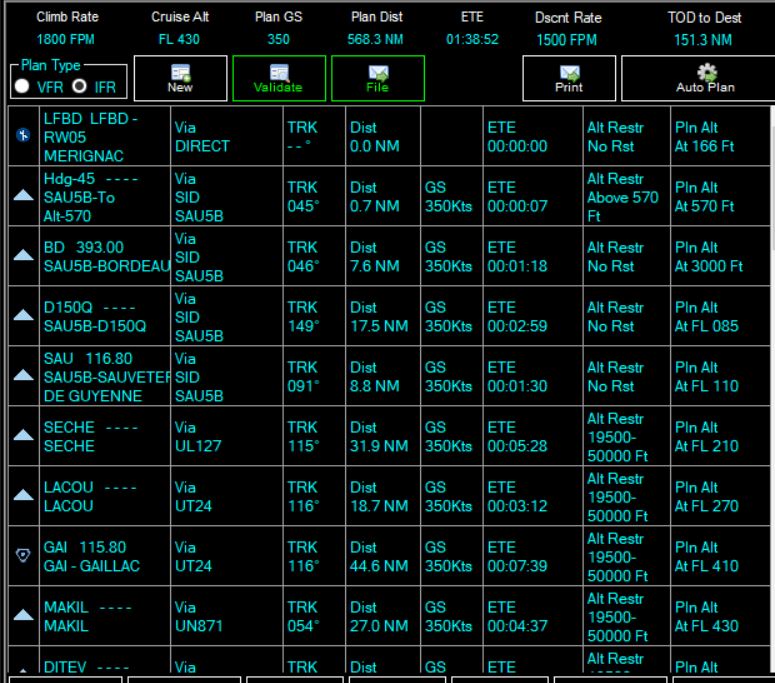Click the New flight plan button
Image resolution: width=775 pixels, height=683 pixels.
[x=180, y=78]
